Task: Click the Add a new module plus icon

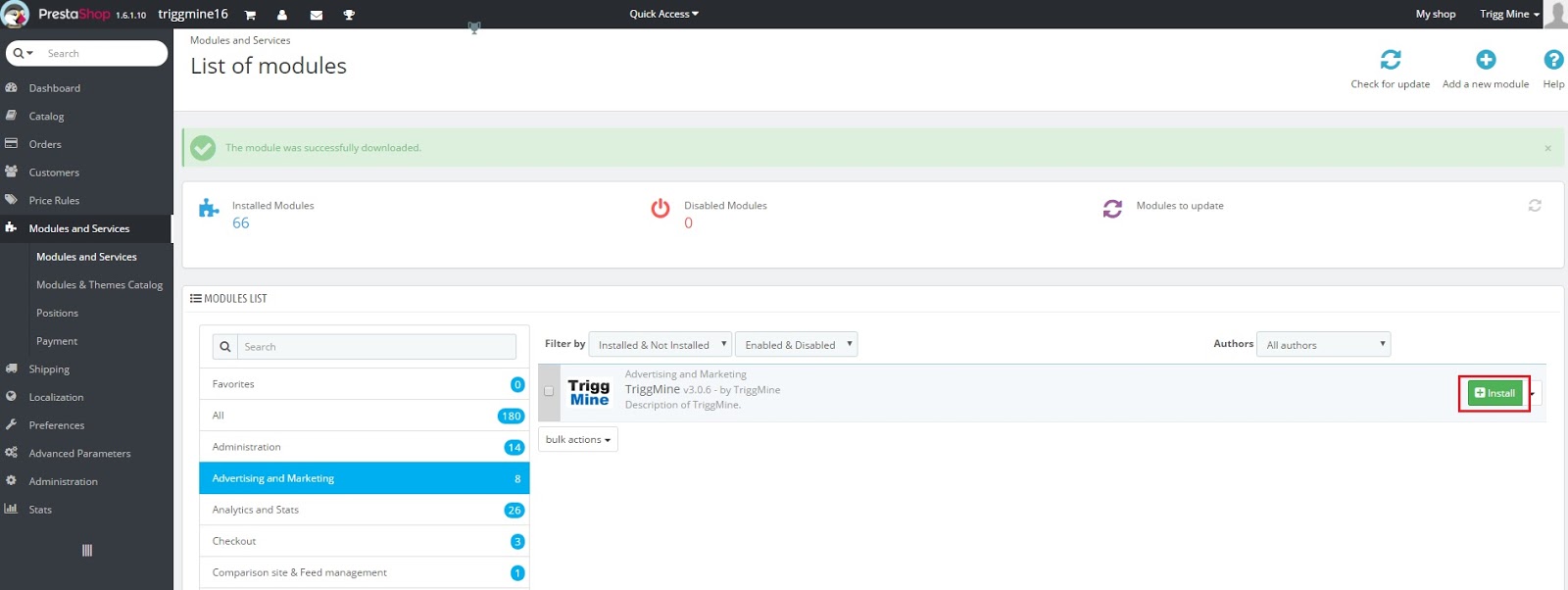Action: pos(1486,60)
